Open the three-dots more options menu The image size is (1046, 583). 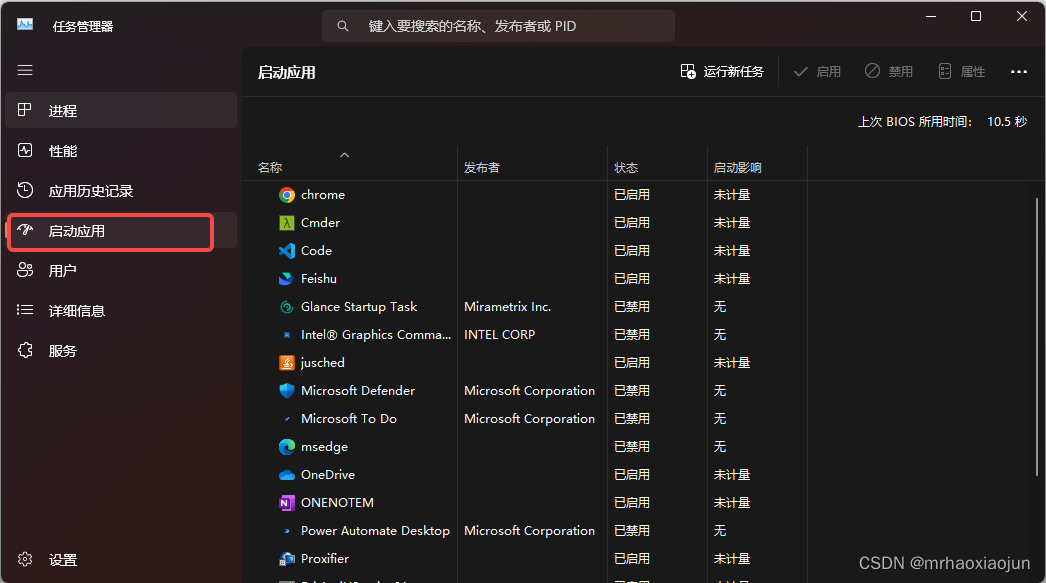[1019, 71]
